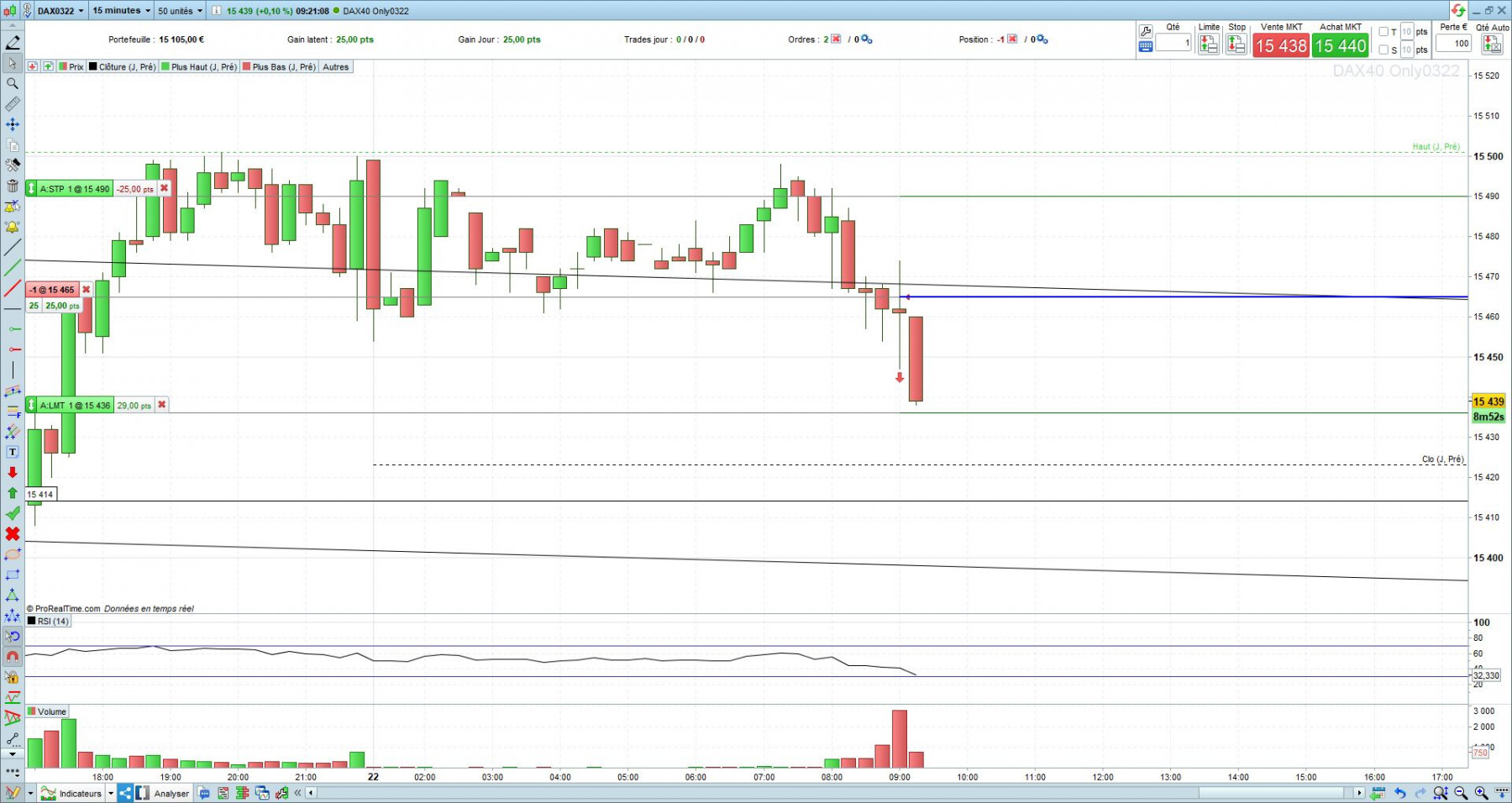Select the magnifying glass zoom tool

click(13, 83)
